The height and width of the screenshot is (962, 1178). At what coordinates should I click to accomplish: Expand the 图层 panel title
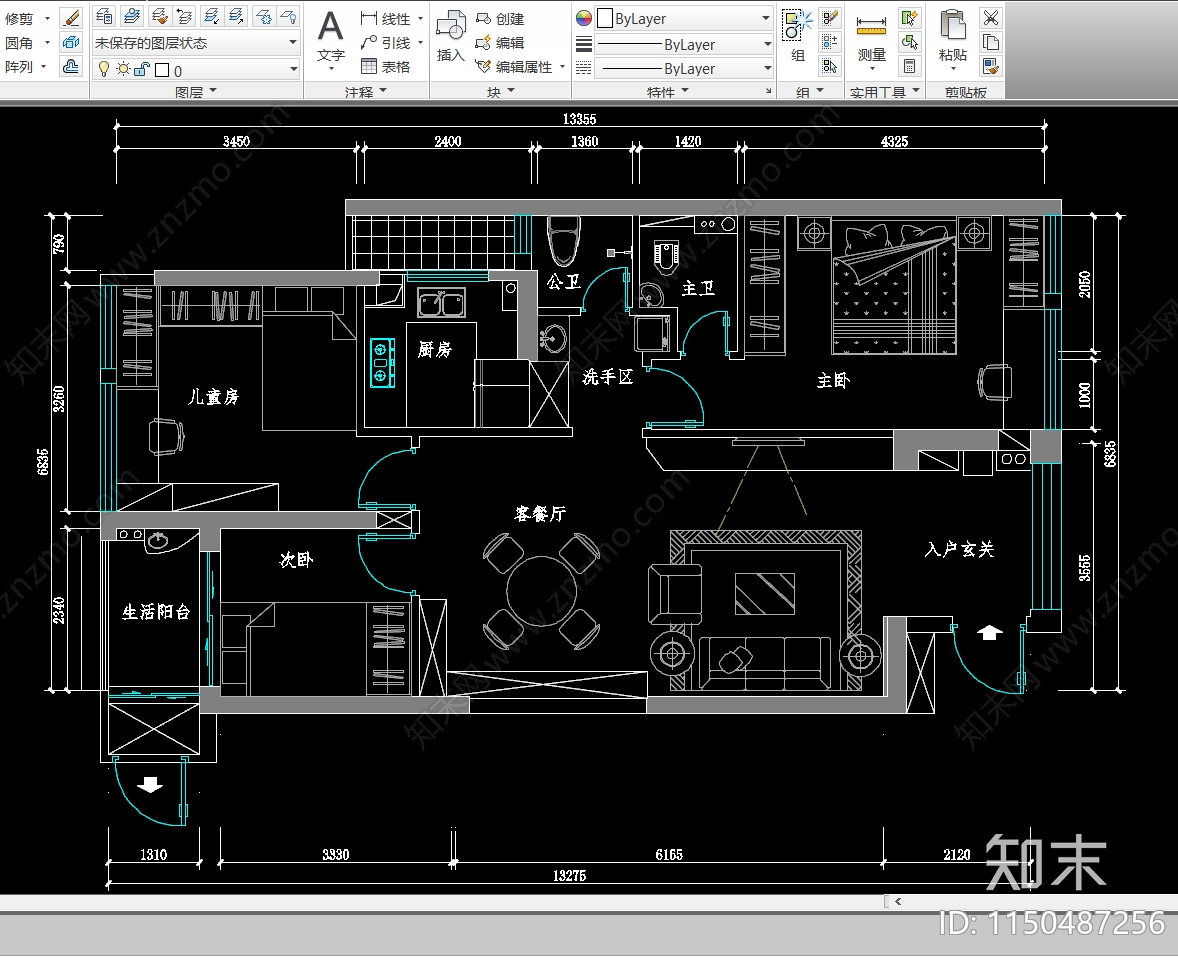coord(195,91)
